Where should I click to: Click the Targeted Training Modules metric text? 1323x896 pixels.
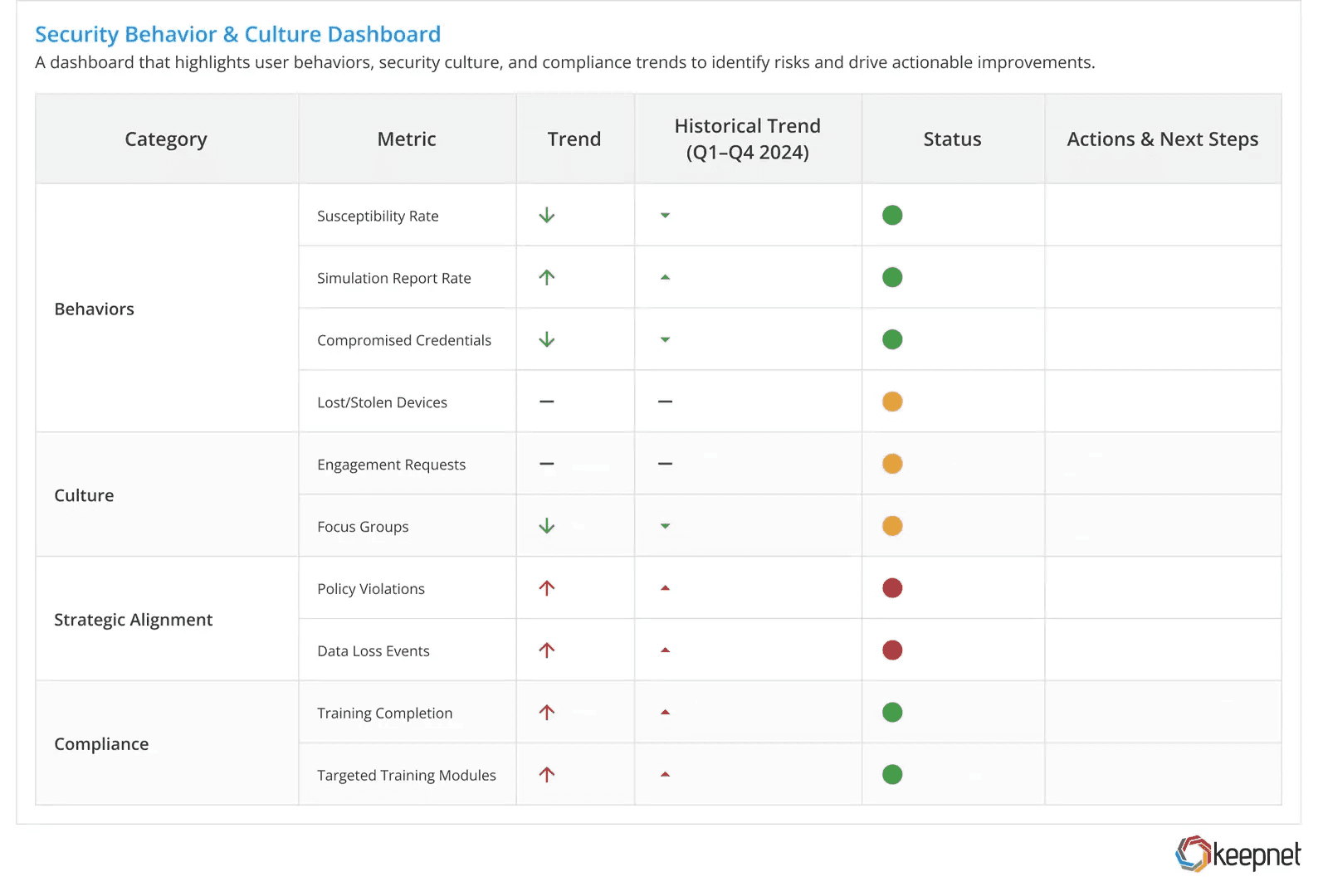pyautogui.click(x=407, y=776)
